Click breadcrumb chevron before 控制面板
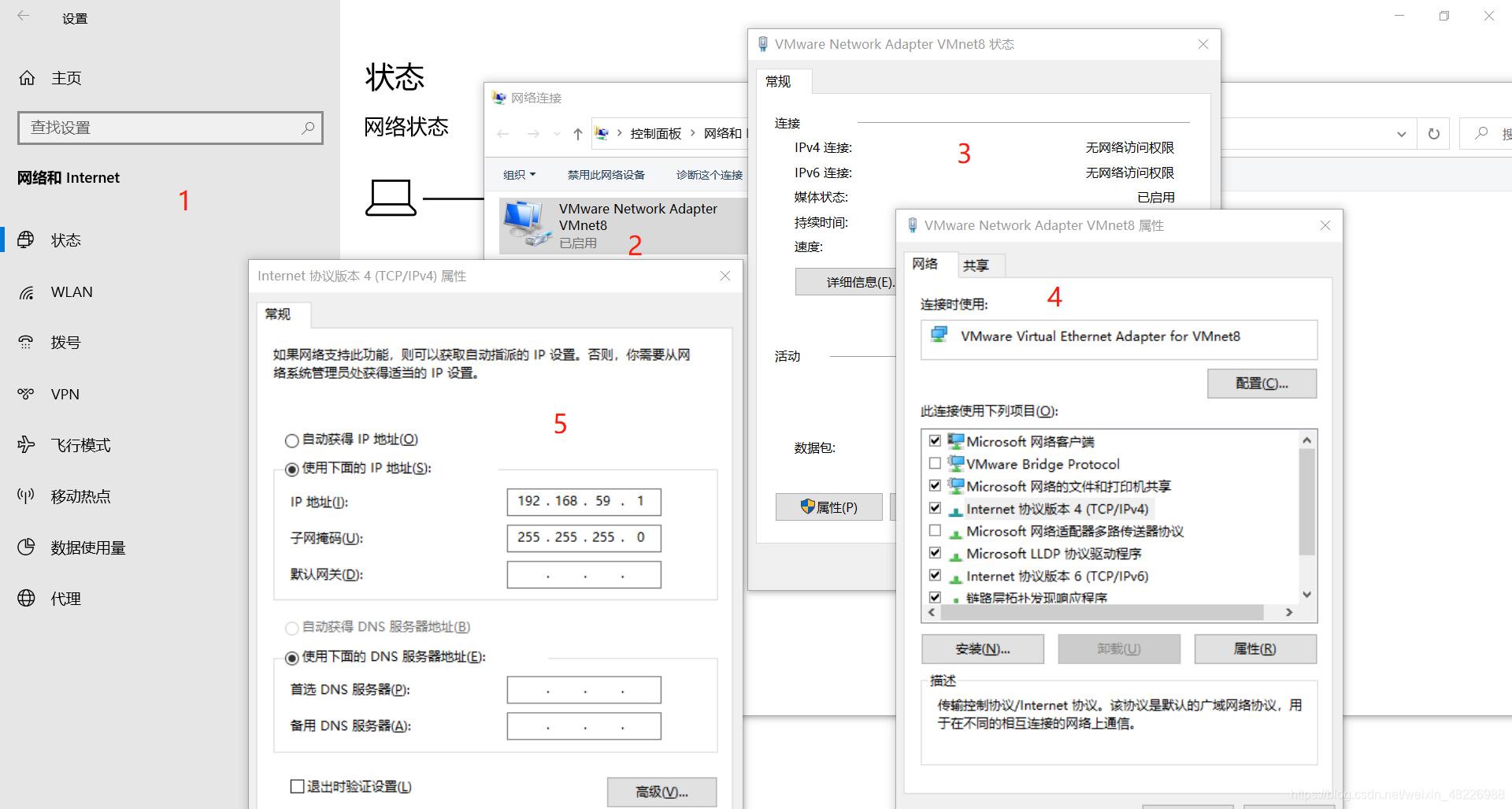1512x809 pixels. coord(620,133)
